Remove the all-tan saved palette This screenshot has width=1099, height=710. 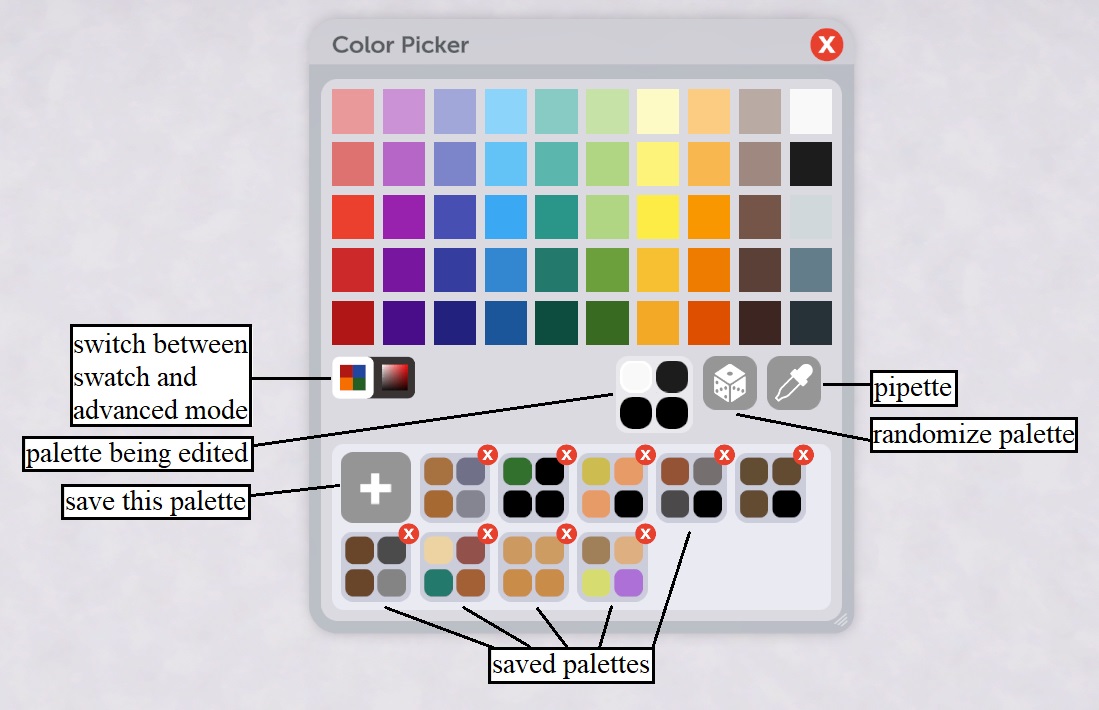[x=566, y=534]
